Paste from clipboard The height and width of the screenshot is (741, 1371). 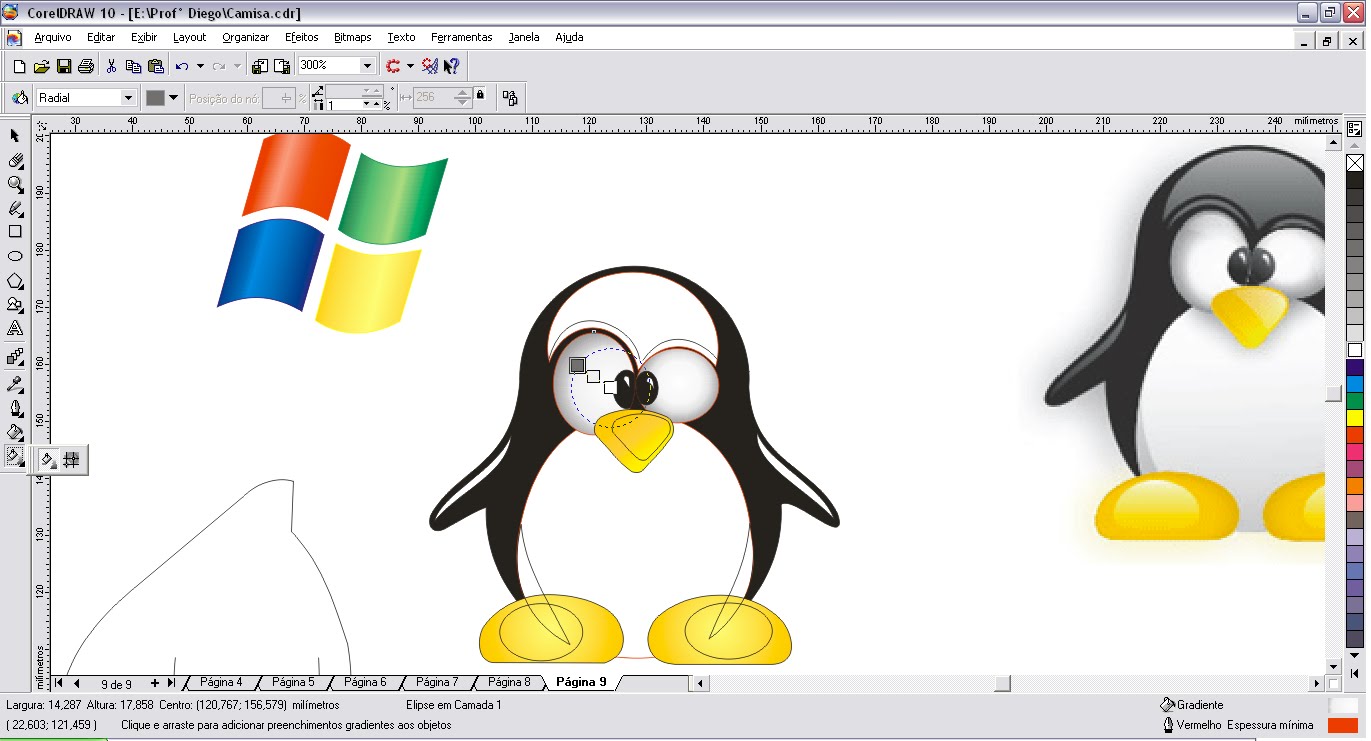tap(156, 66)
